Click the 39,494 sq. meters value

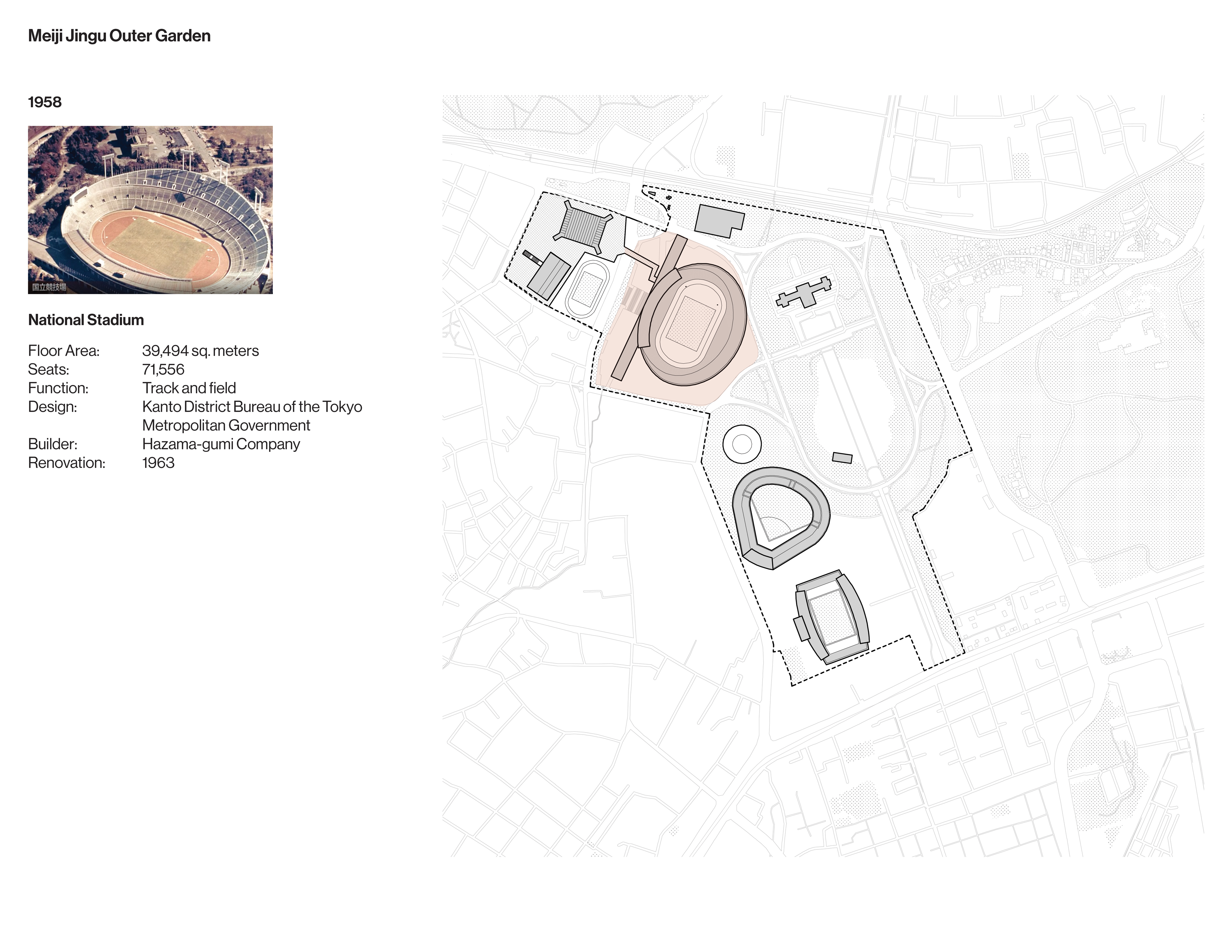200,351
